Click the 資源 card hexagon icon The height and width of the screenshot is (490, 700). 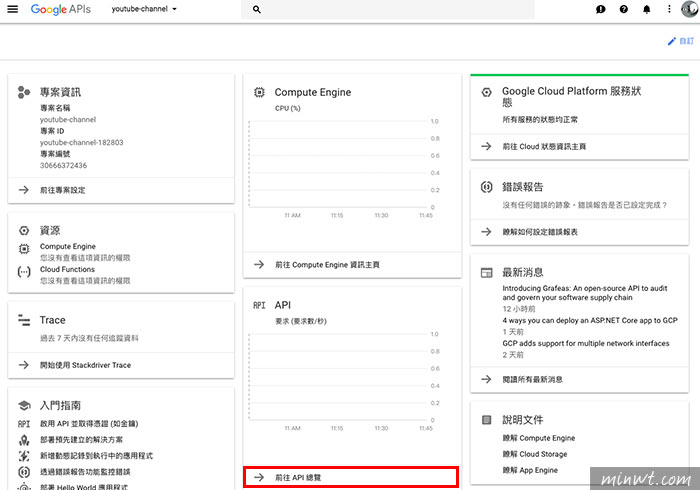point(24,231)
